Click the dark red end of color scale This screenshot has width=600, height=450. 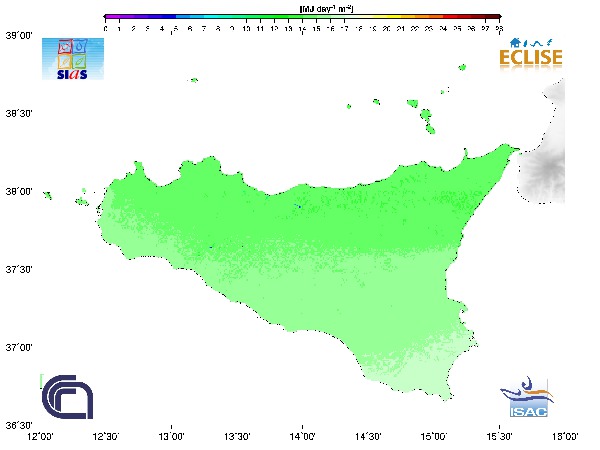click(493, 17)
